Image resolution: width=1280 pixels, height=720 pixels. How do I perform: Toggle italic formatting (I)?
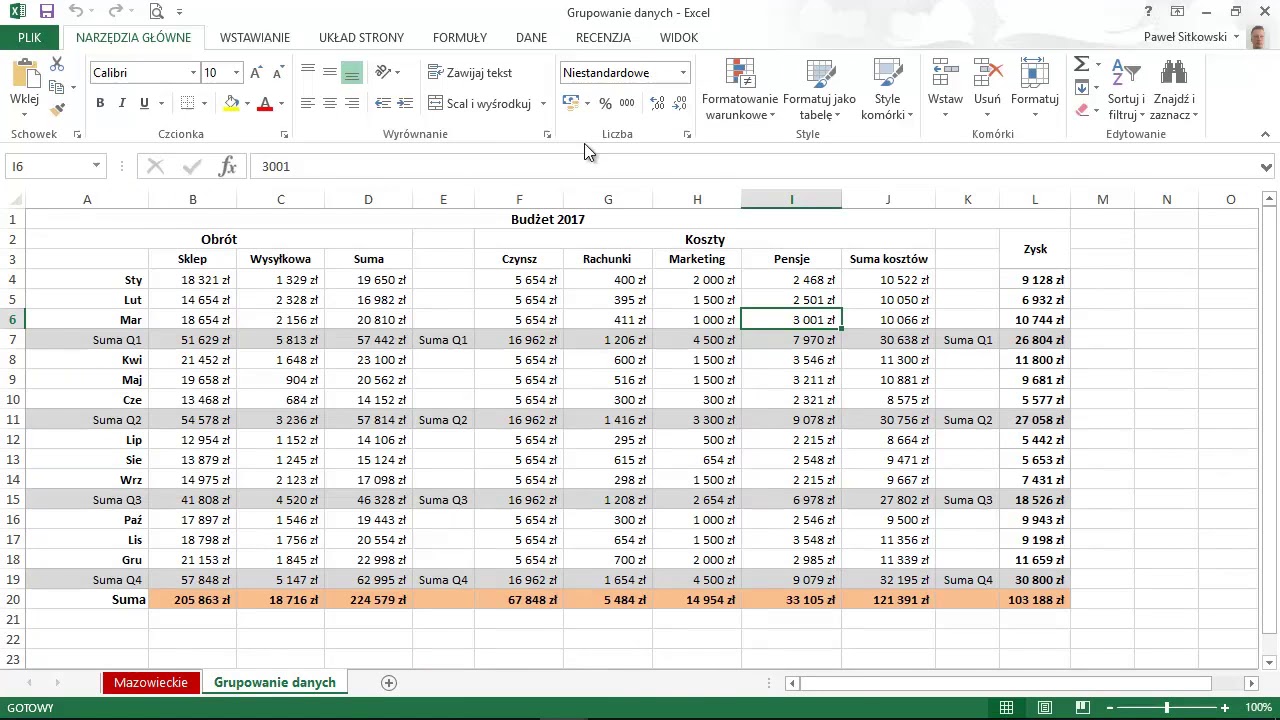[x=122, y=103]
